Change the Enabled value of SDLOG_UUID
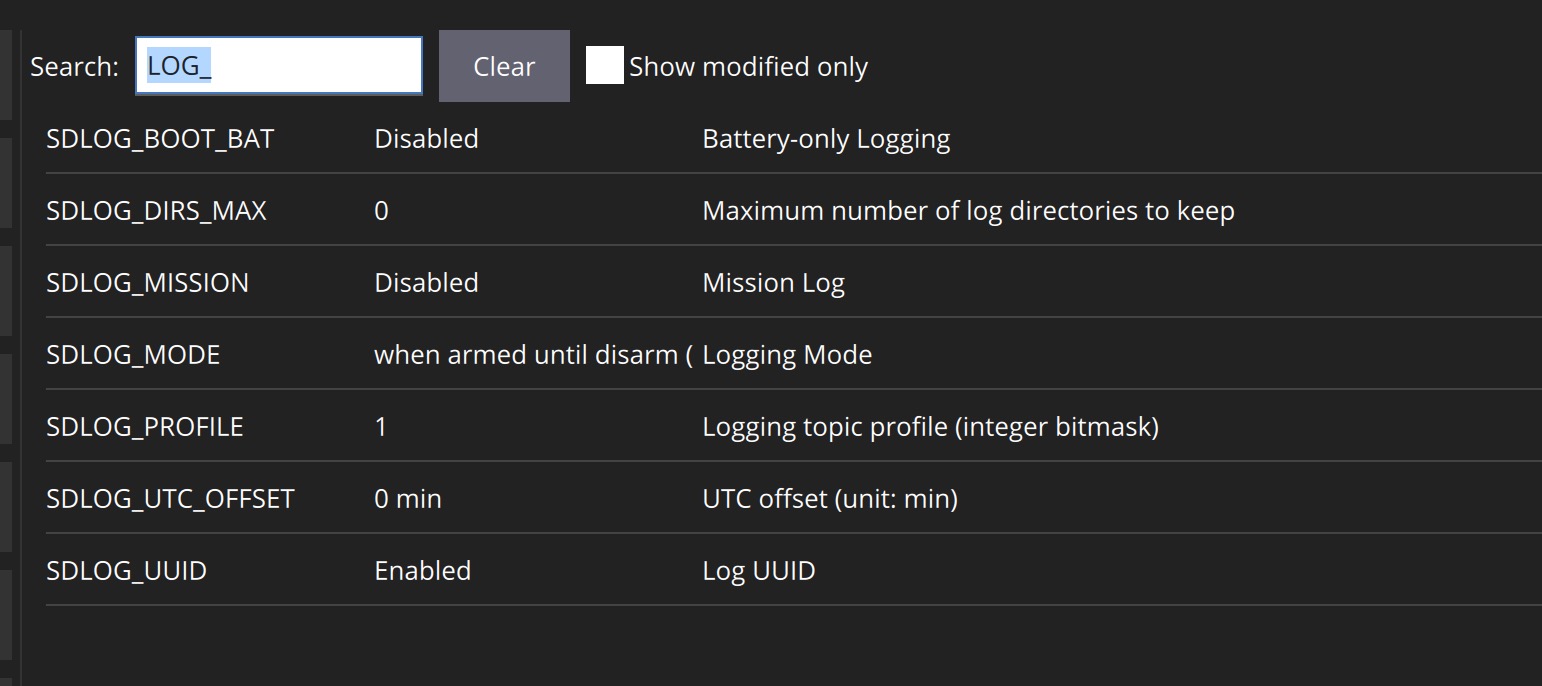The height and width of the screenshot is (686, 1542). click(x=422, y=571)
